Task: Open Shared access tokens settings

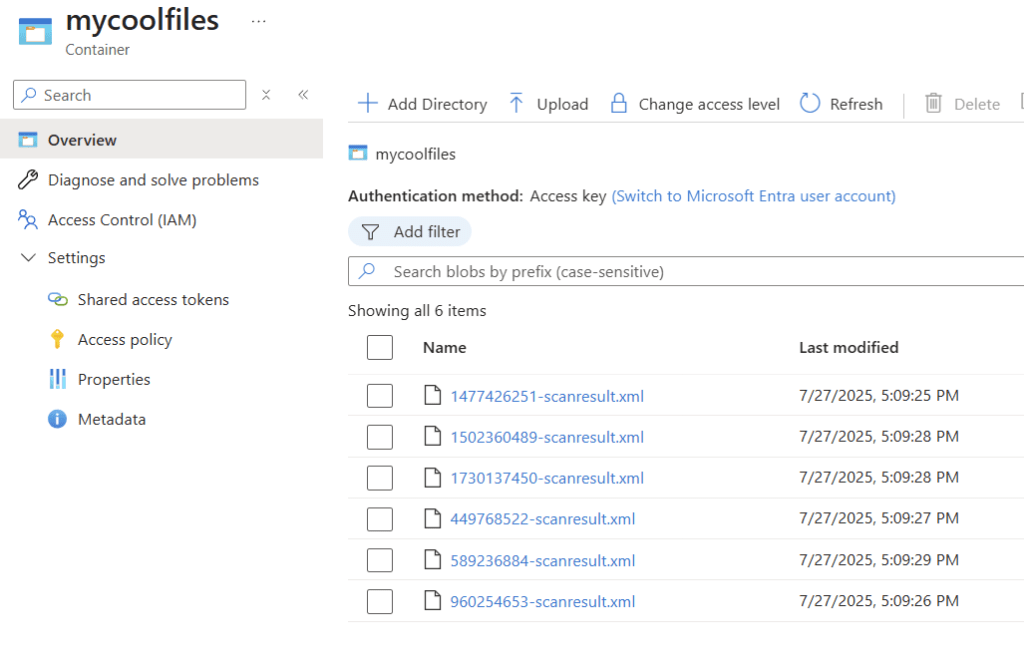Action: (x=153, y=300)
